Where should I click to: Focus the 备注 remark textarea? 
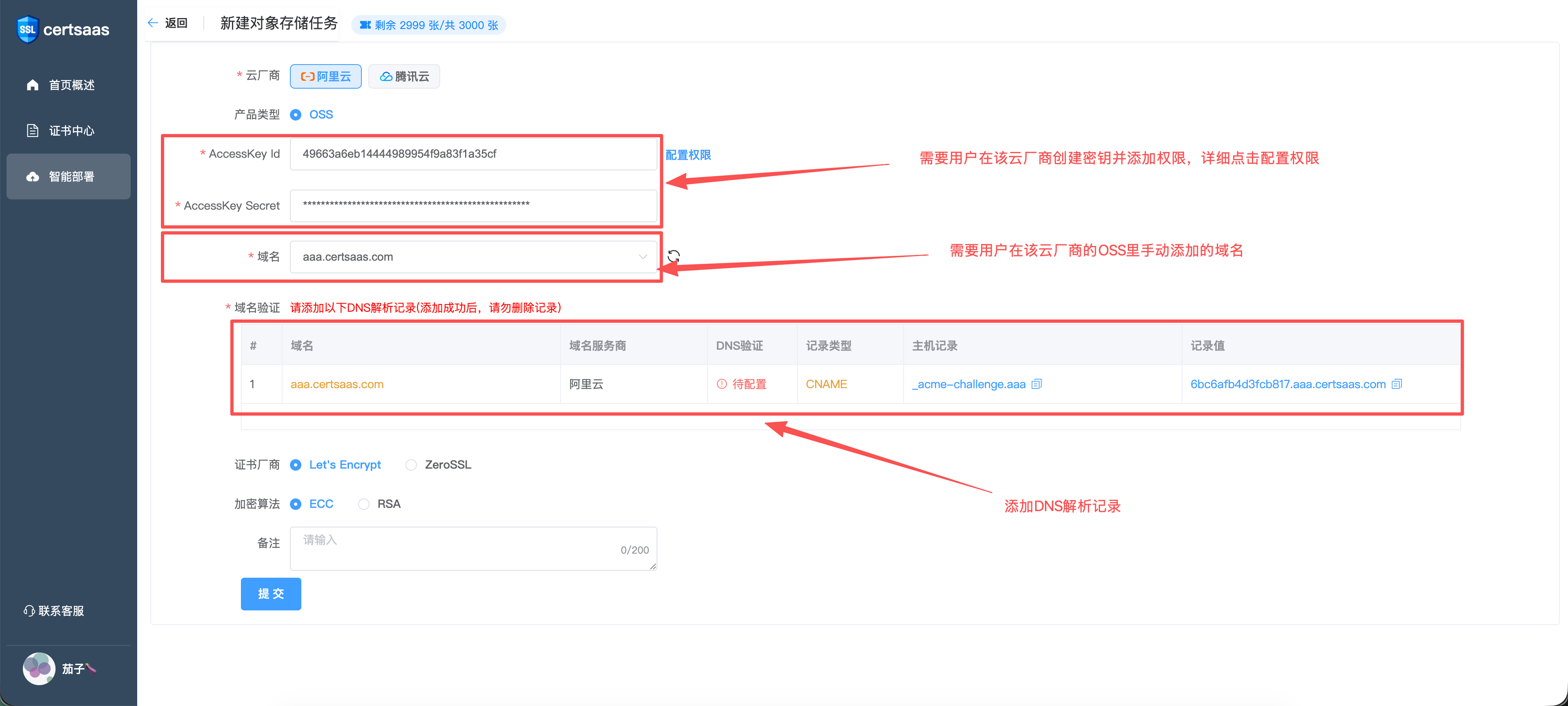coord(474,548)
